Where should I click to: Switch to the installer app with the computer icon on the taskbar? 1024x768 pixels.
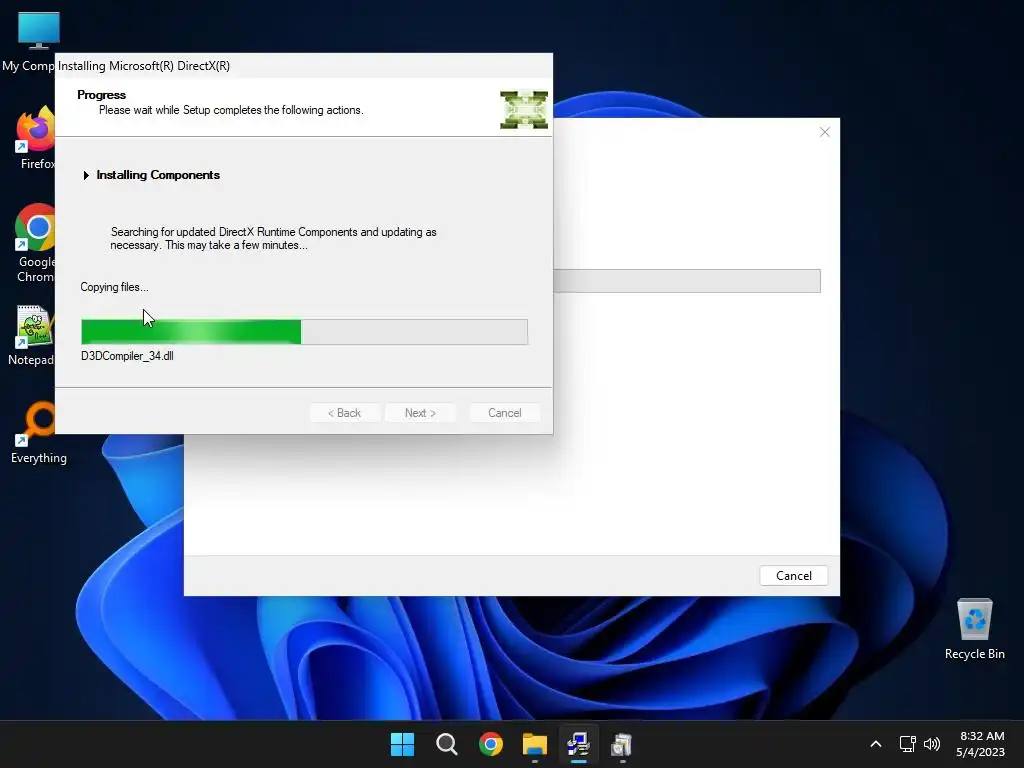tap(578, 744)
